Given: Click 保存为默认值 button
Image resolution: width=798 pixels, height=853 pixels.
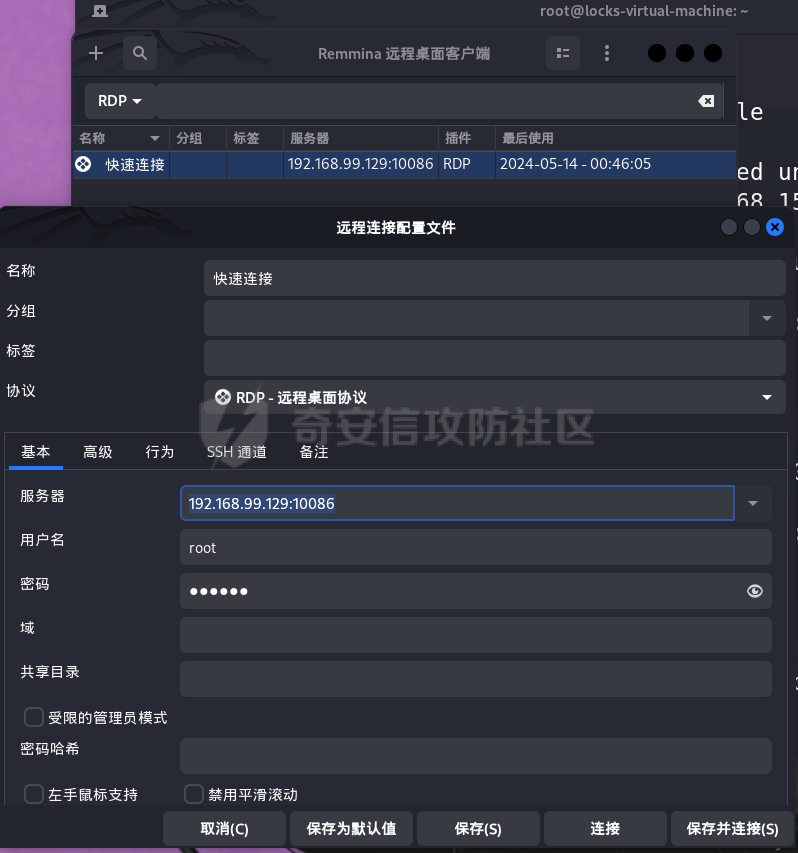Looking at the screenshot, I should 351,829.
